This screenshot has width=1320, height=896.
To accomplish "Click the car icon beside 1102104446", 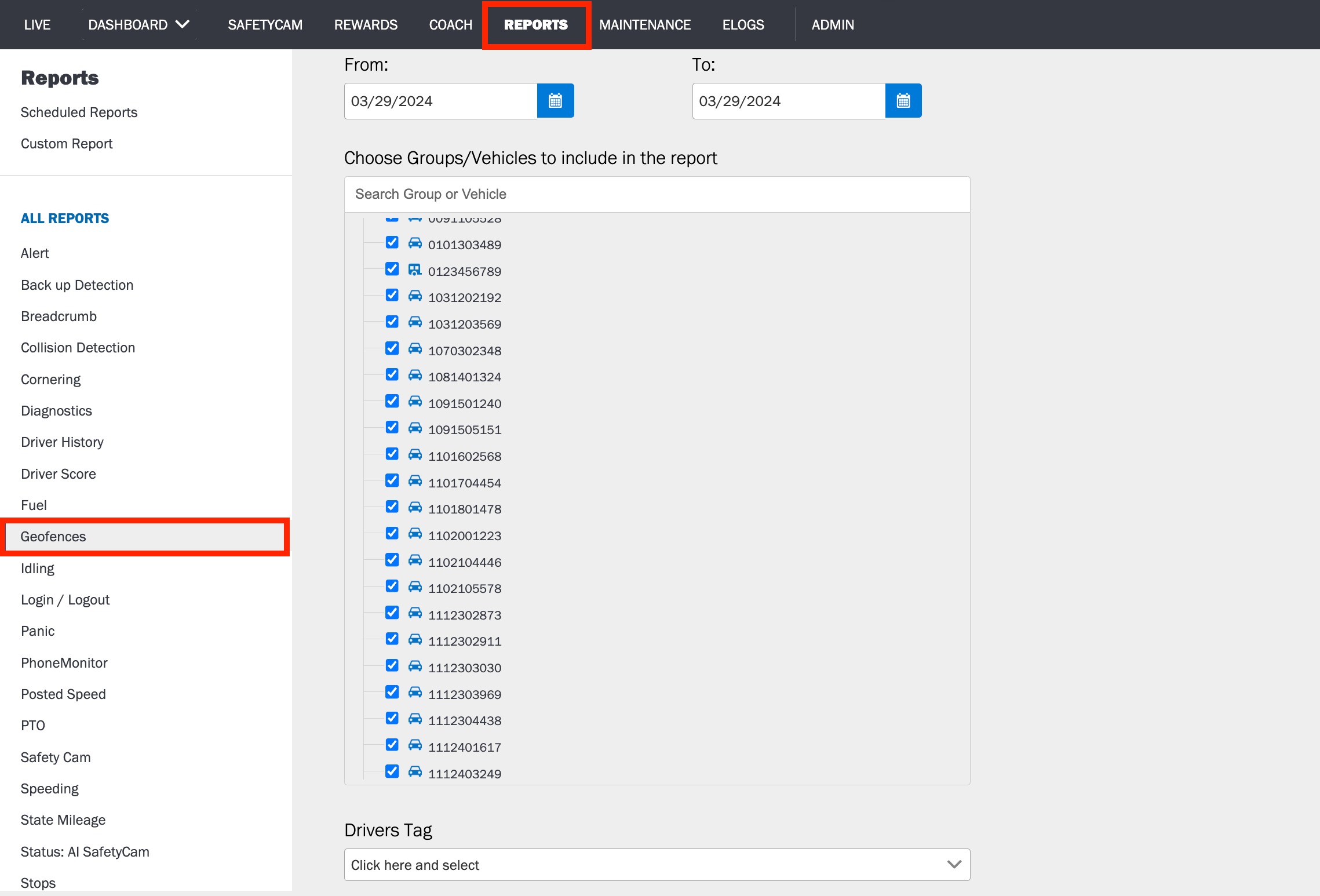I will [x=415, y=561].
